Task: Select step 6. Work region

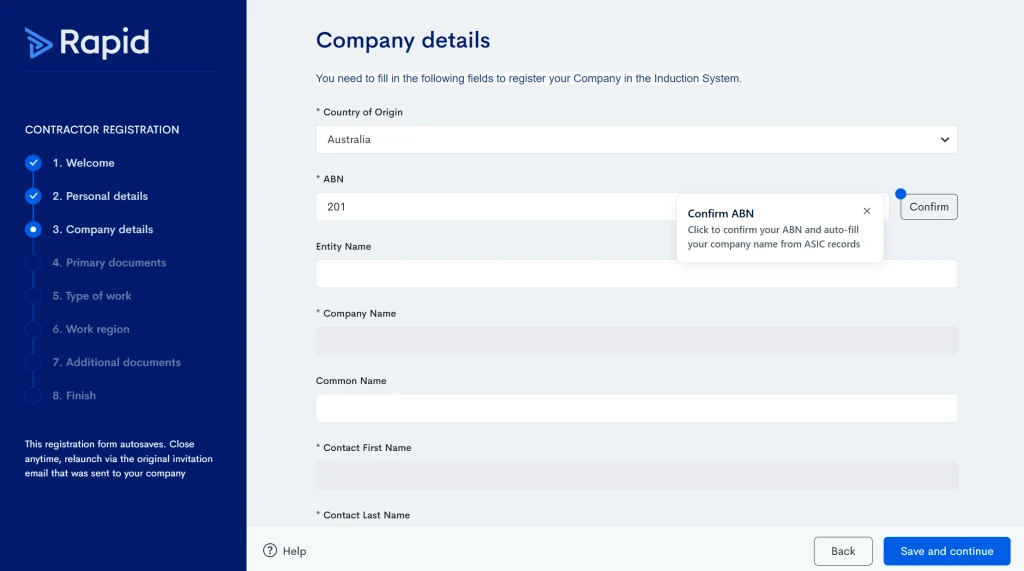Action: [x=91, y=329]
